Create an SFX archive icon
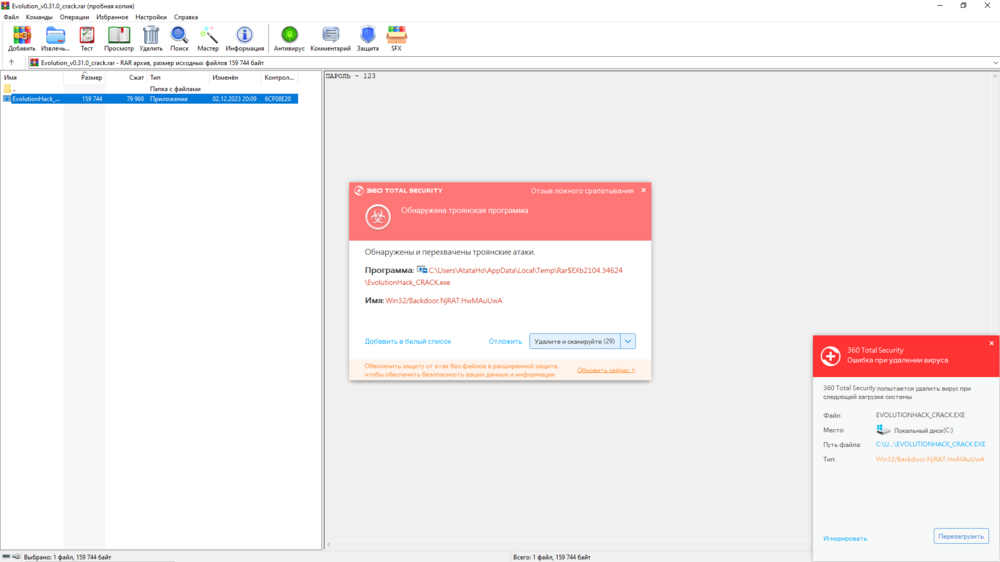Screen dimensions: 1000x562 396,38
